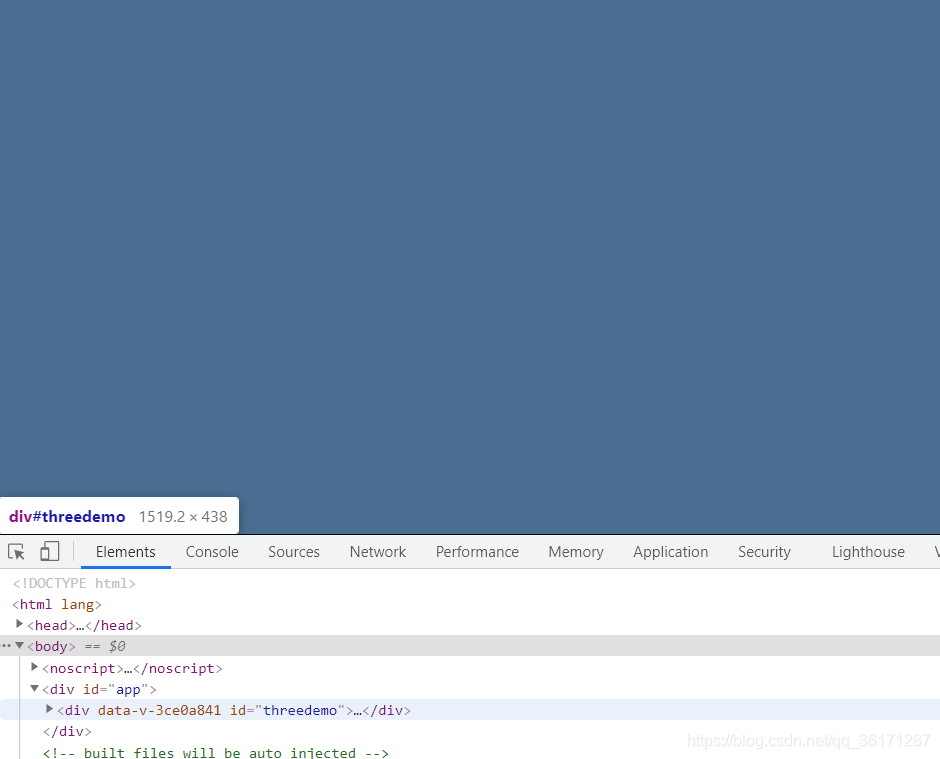This screenshot has height=759, width=940.
Task: Open the Performance tab
Action: coord(477,552)
